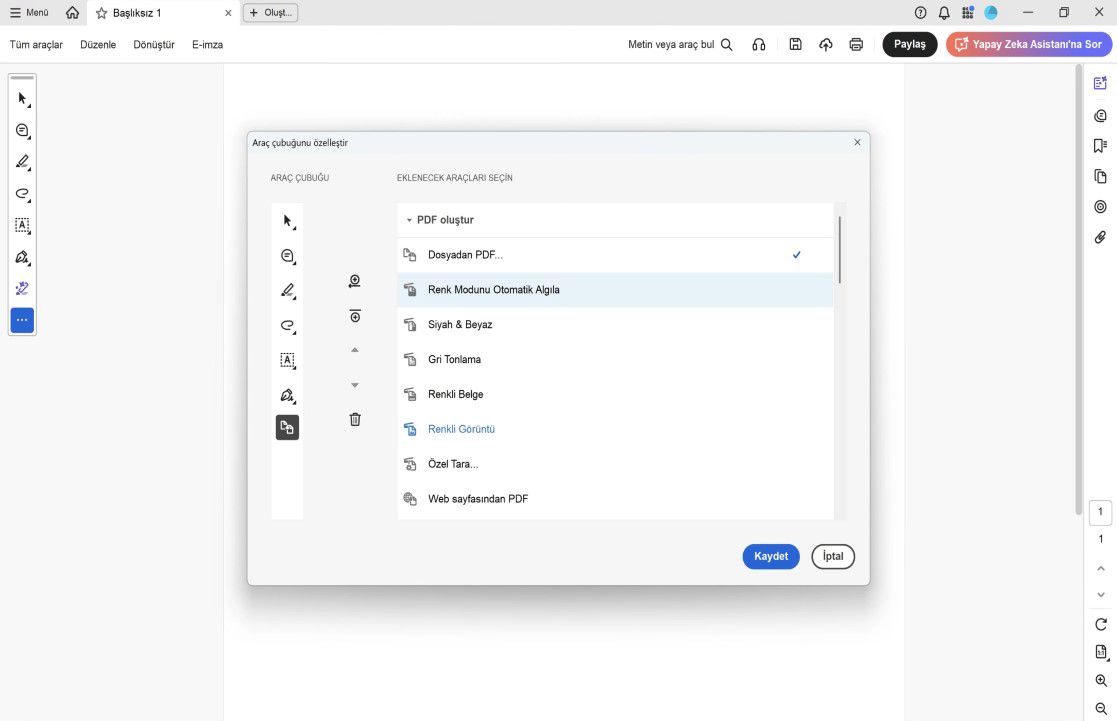Open the Düzenle menu tab

click(x=98, y=45)
